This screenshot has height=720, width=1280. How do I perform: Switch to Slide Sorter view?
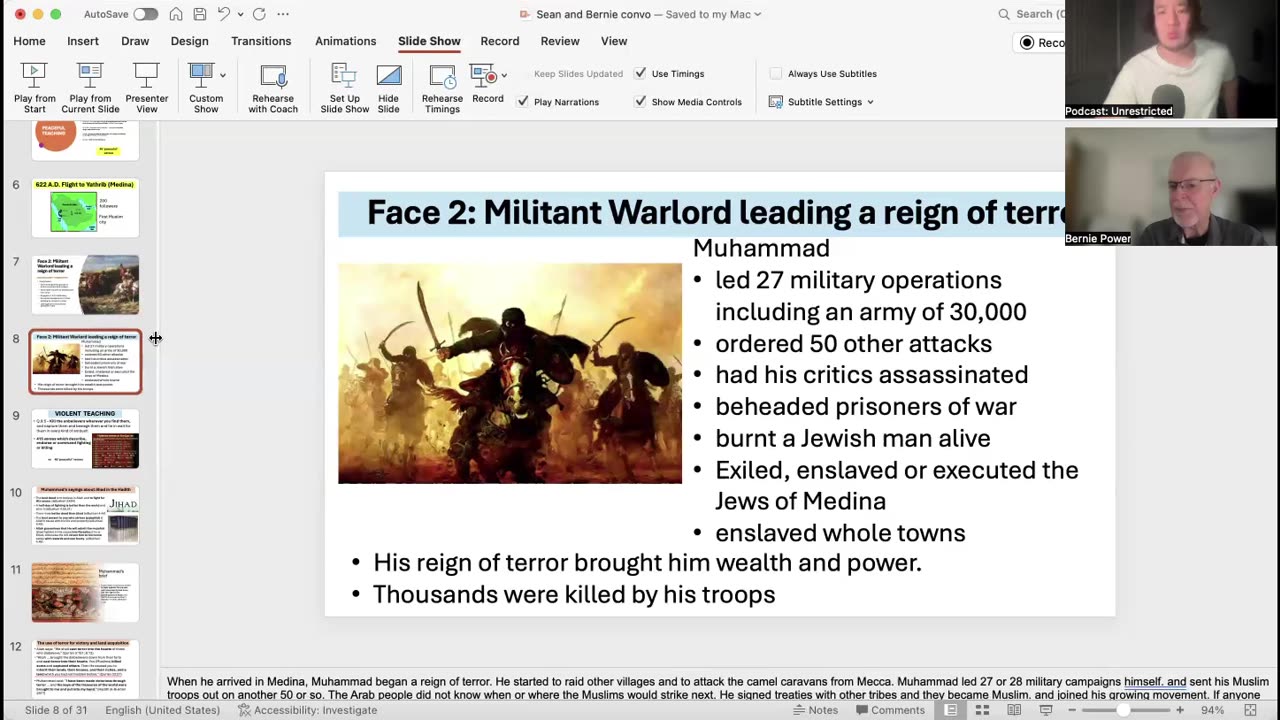982,710
